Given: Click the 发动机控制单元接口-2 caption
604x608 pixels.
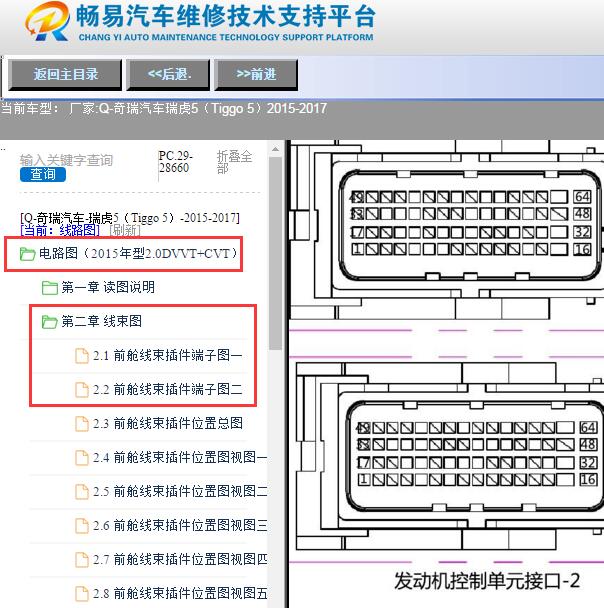Looking at the screenshot, I should [487, 581].
